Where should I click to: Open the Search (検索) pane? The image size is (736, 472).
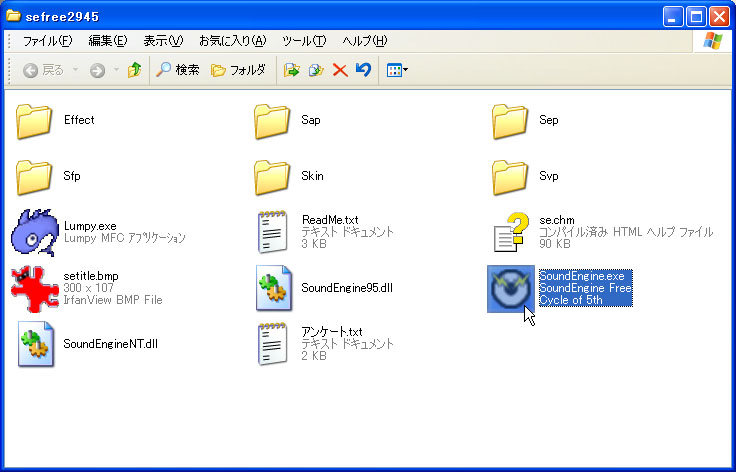pos(177,70)
